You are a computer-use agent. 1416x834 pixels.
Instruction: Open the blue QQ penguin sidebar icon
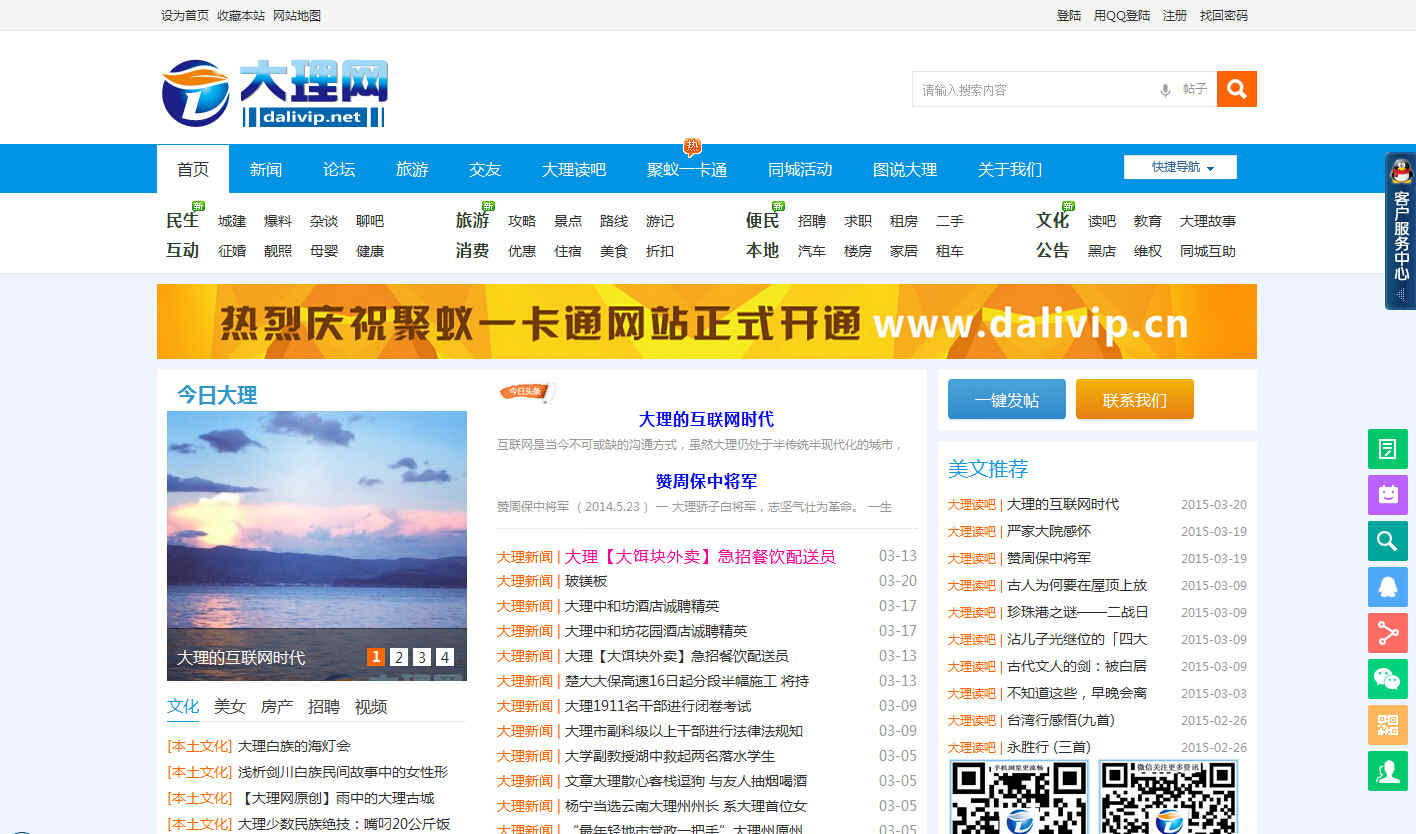pyautogui.click(x=1387, y=587)
